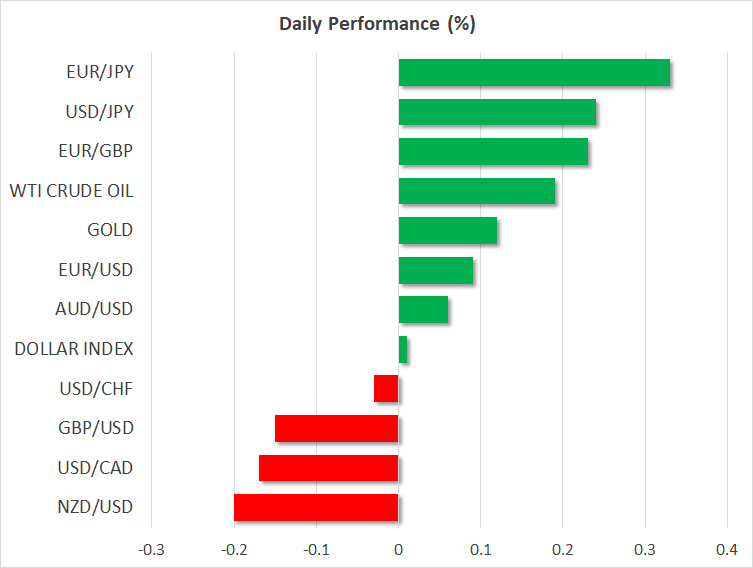Select the red USD/CAD bar
Viewport: 753px width, 568px height.
pyautogui.click(x=328, y=468)
